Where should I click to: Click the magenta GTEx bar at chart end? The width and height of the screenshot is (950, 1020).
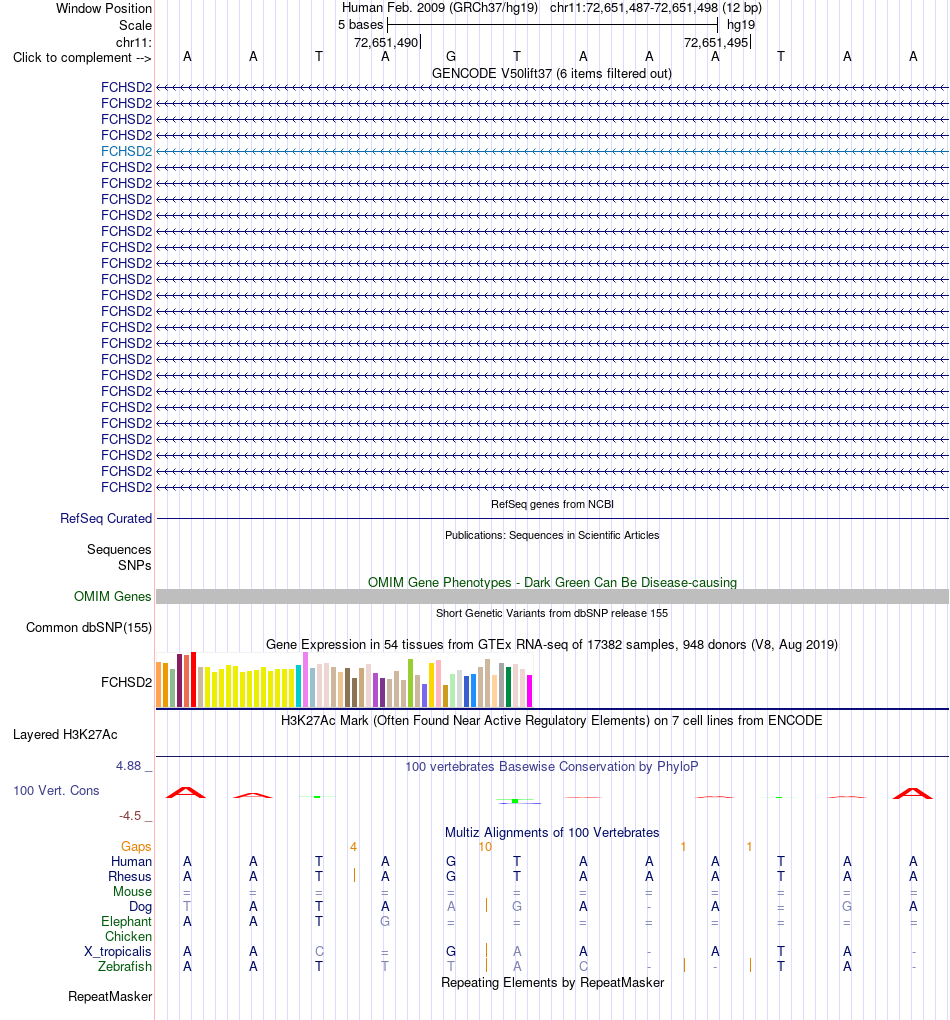530,691
